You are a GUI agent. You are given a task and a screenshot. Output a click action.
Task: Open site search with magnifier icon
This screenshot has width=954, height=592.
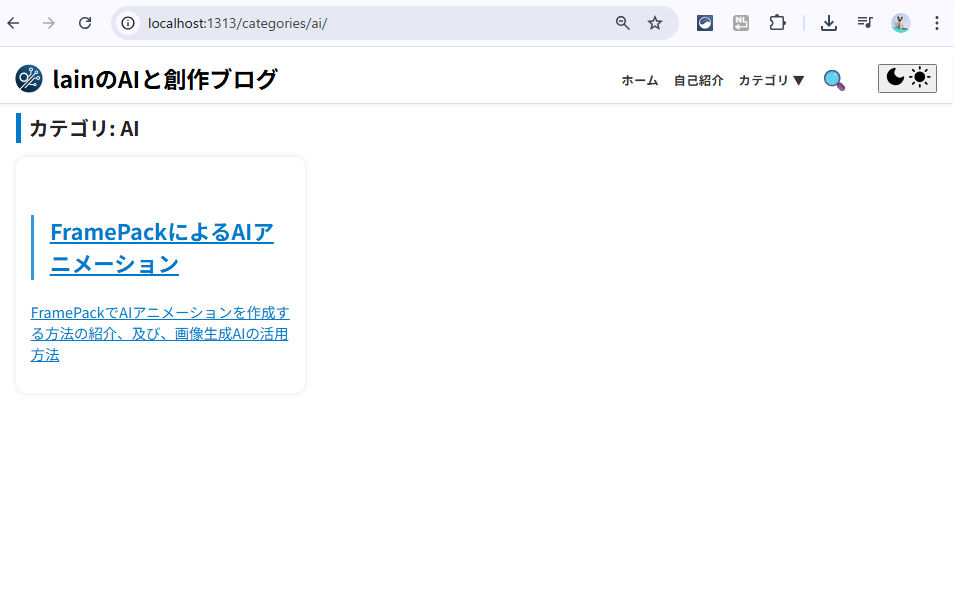coord(834,80)
